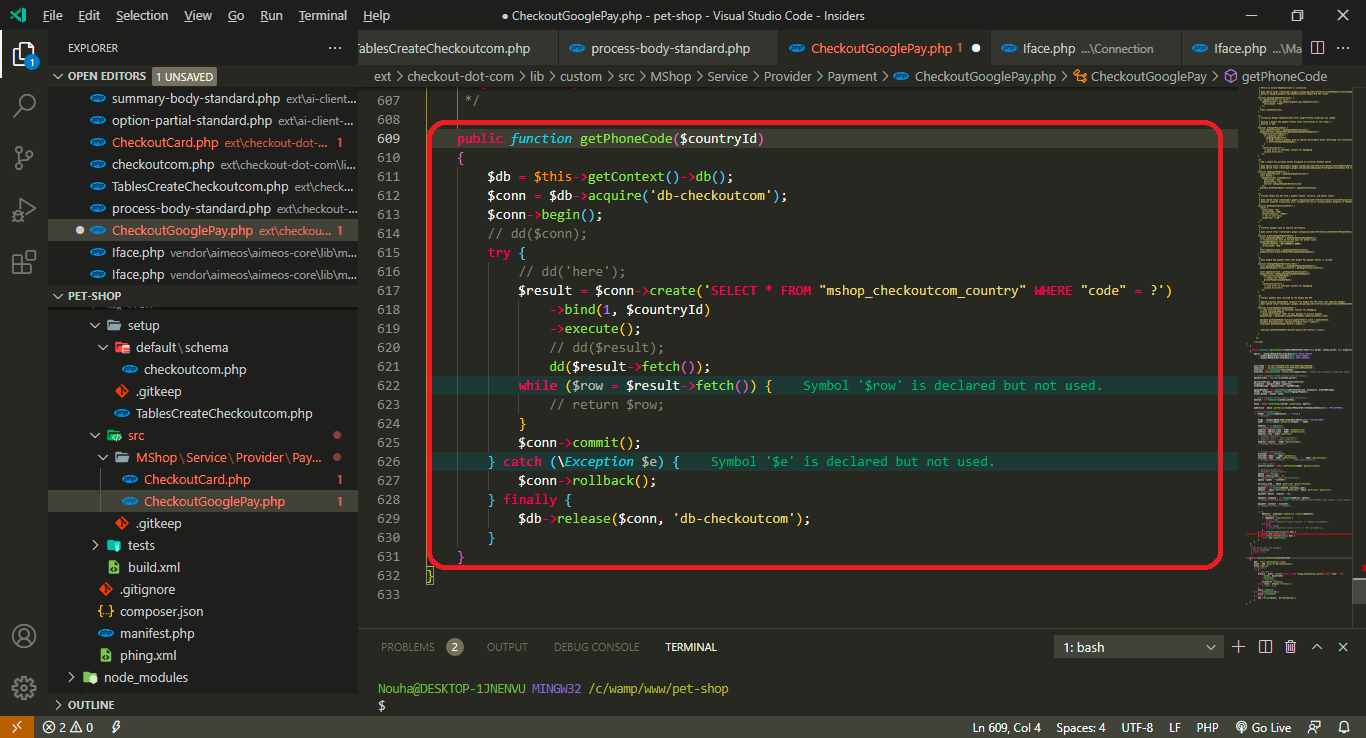This screenshot has width=1366, height=738.
Task: Show the Debug Console panel tab
Action: pyautogui.click(x=596, y=647)
